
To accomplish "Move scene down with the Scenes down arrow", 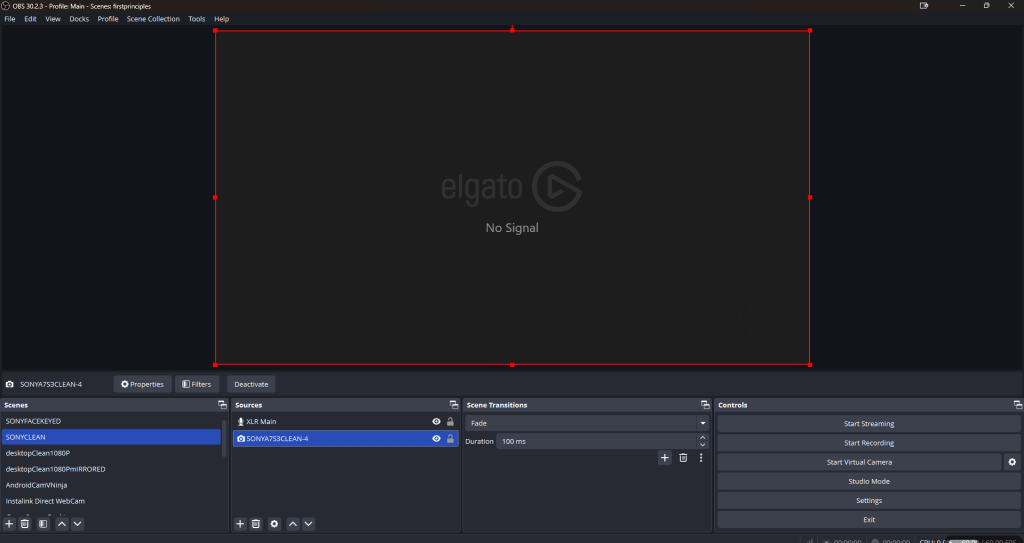I will tap(77, 523).
